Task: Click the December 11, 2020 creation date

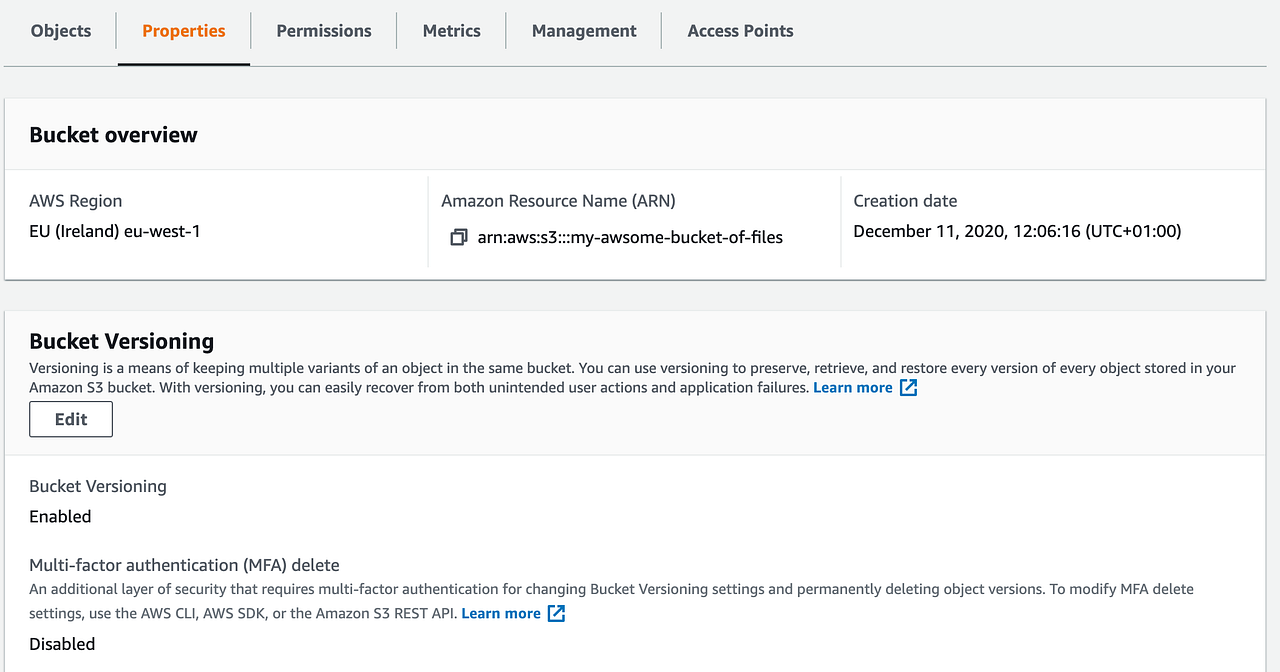Action: (1017, 231)
